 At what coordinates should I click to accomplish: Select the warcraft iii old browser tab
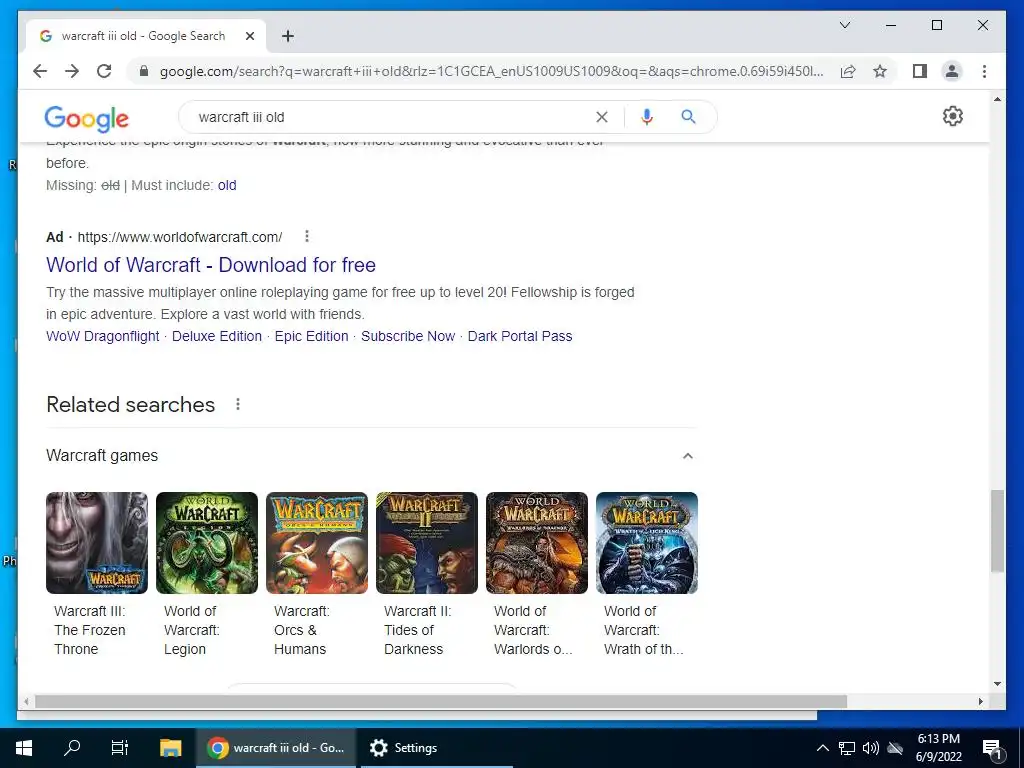tap(146, 36)
